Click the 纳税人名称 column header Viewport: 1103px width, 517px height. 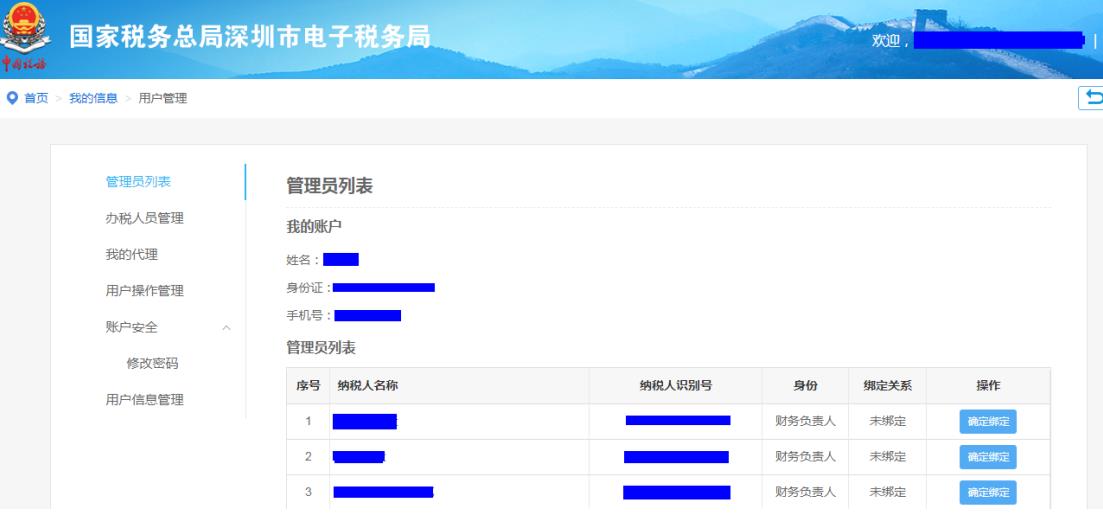coord(368,386)
